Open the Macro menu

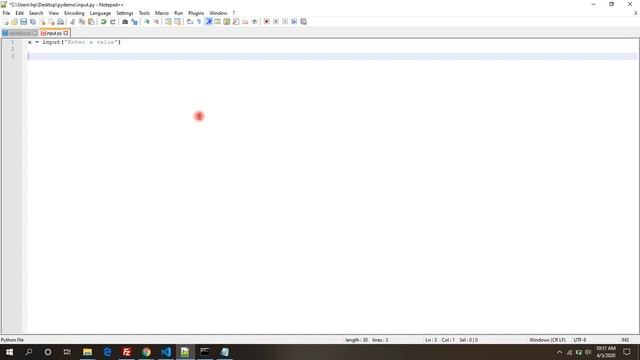(x=162, y=13)
